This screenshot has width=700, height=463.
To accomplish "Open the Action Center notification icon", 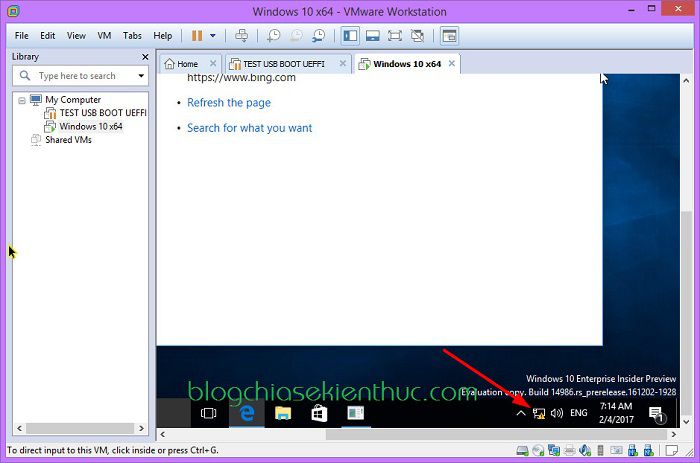I will pyautogui.click(x=657, y=415).
